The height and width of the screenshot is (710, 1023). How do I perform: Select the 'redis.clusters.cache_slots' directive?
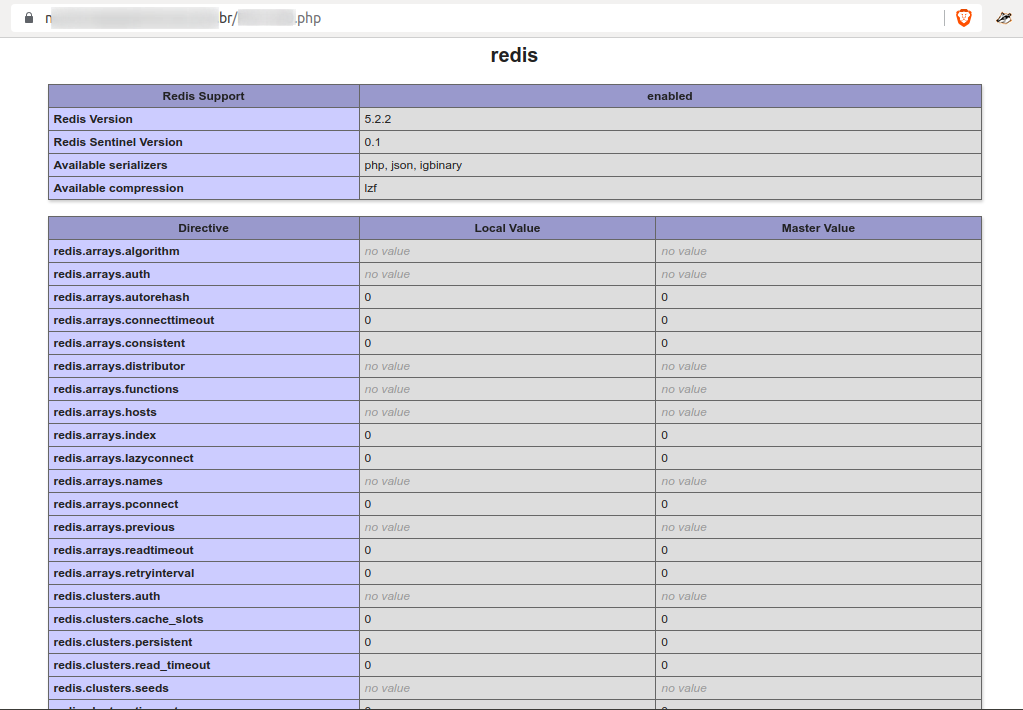(x=129, y=619)
